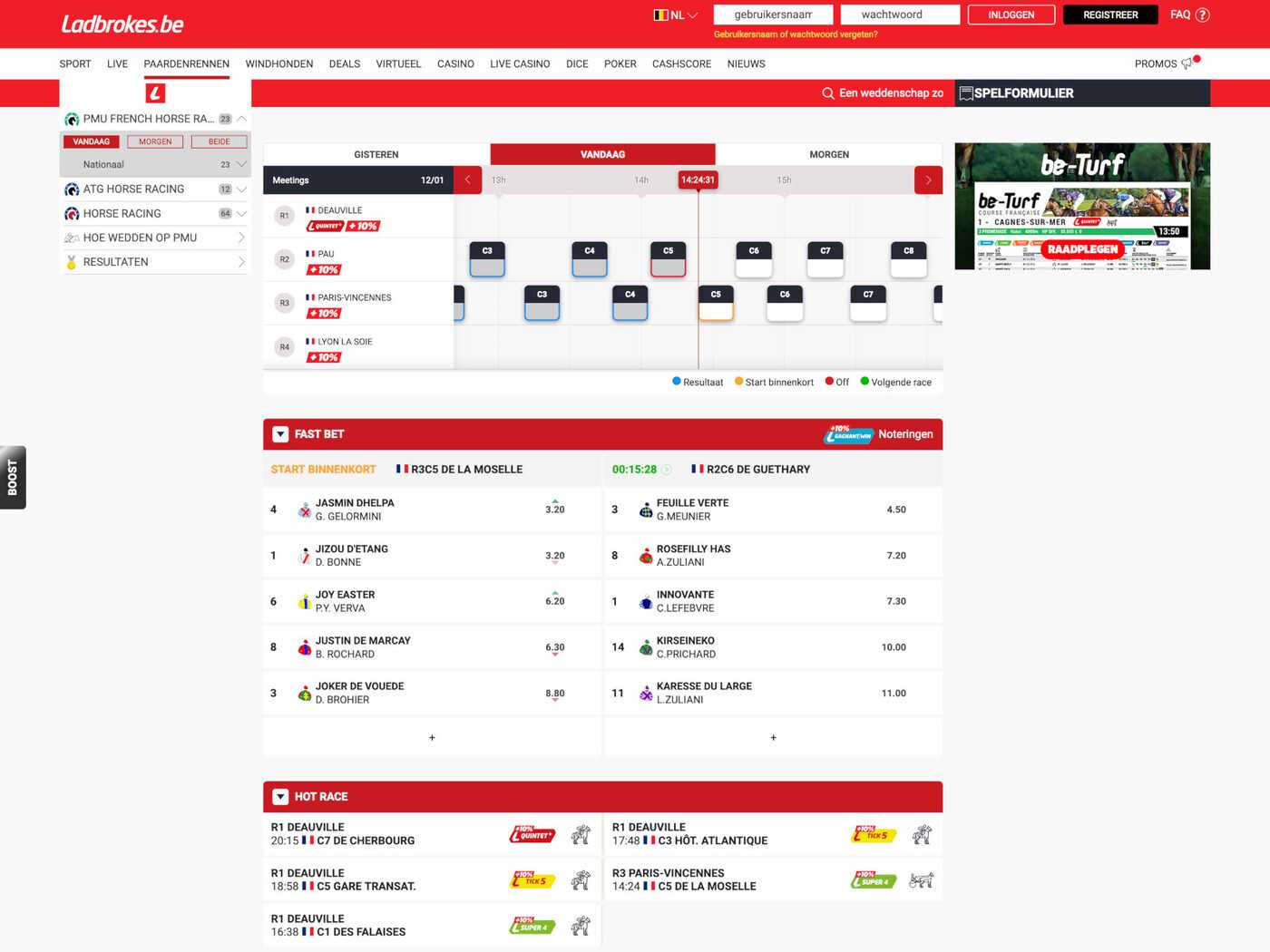
Task: Select the Vandaag filter in sidebar
Action: click(x=92, y=141)
